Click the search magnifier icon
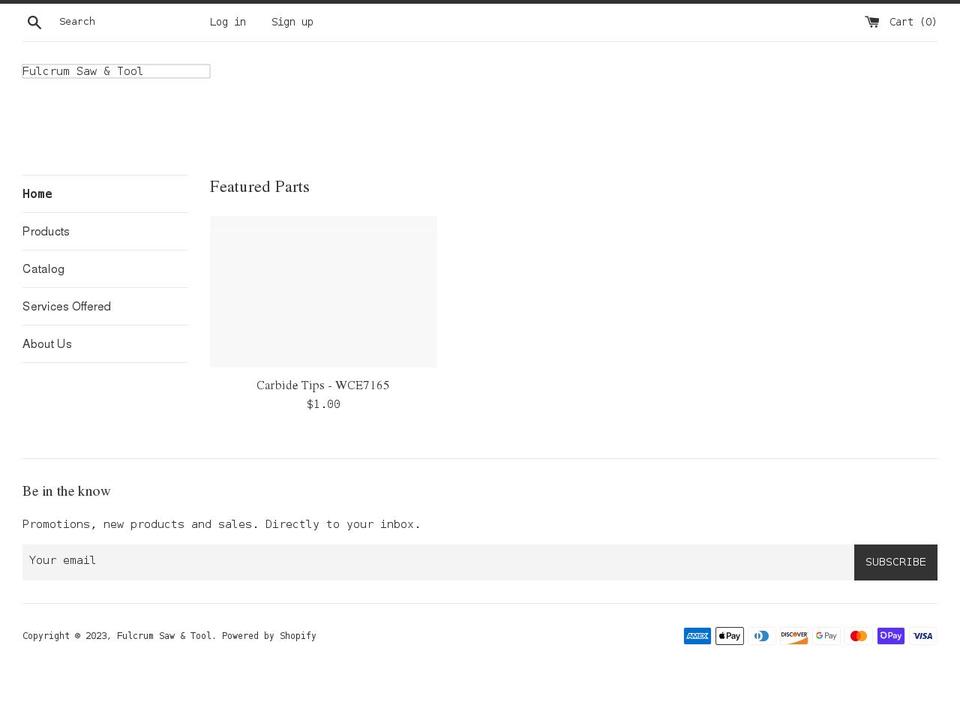 pyautogui.click(x=34, y=21)
